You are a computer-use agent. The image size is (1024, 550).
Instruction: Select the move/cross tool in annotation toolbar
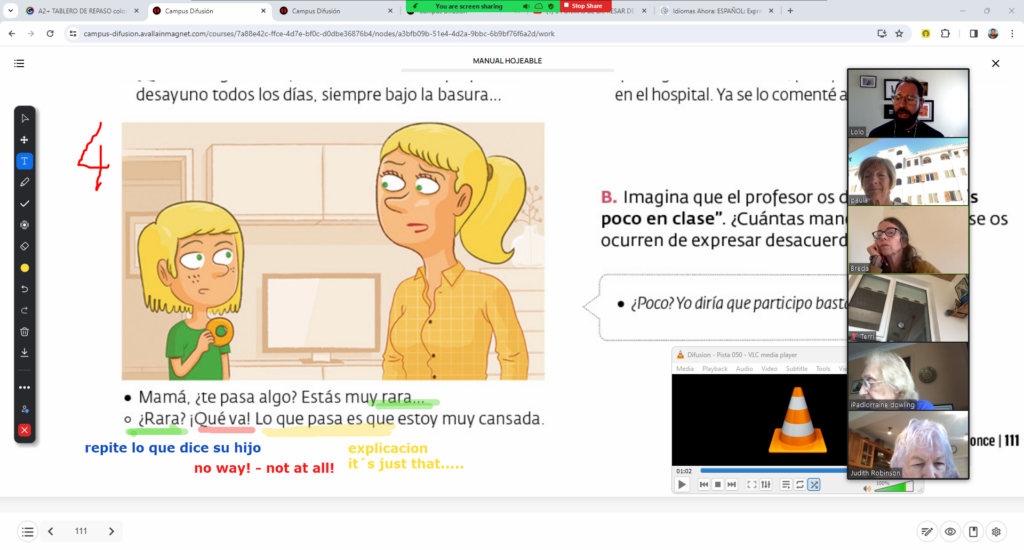[24, 140]
